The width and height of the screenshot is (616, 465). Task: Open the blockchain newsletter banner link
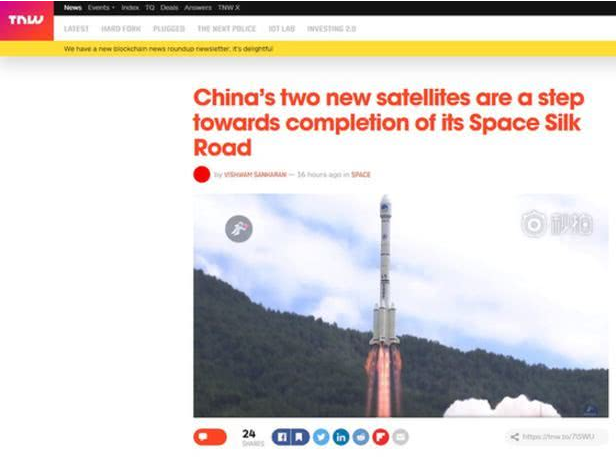click(x=169, y=49)
